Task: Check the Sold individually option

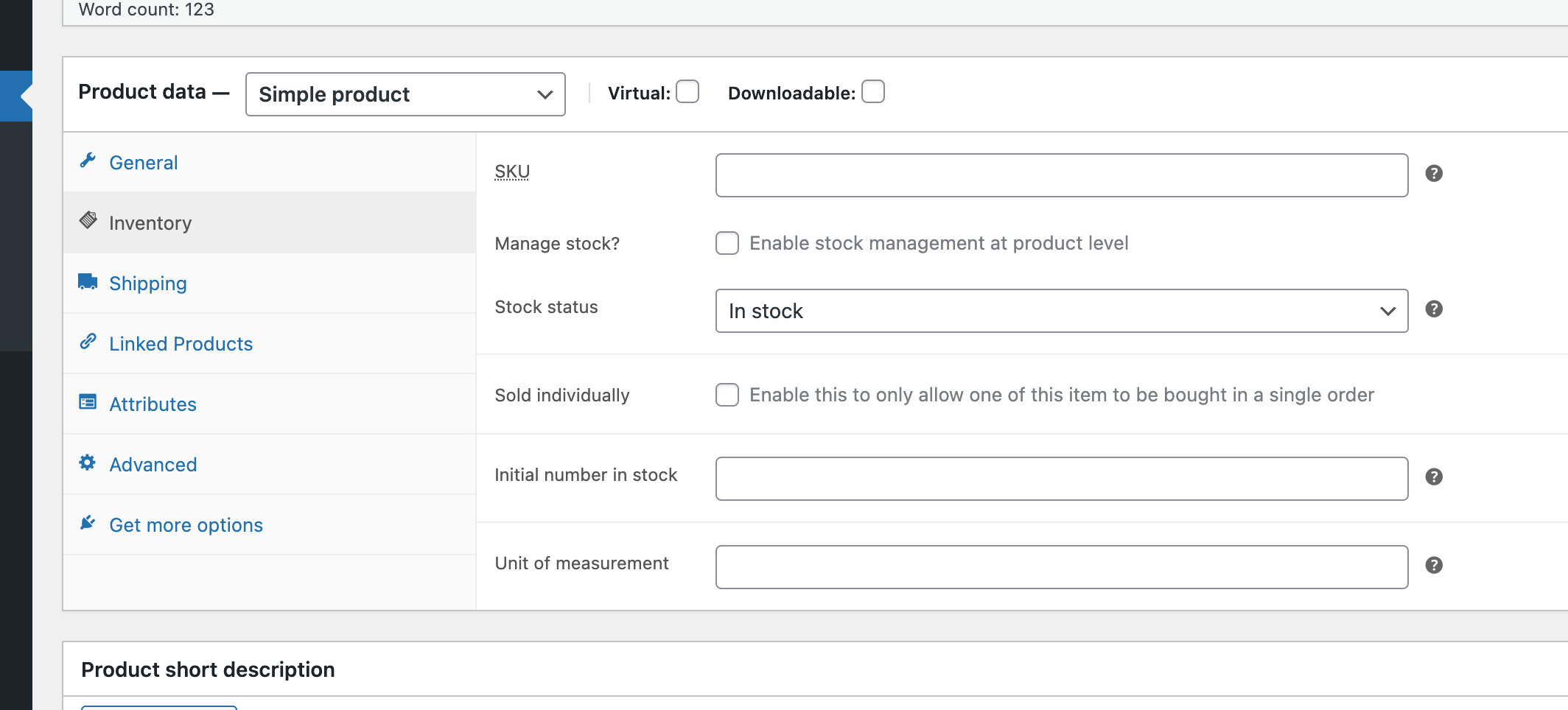Action: [x=727, y=396]
